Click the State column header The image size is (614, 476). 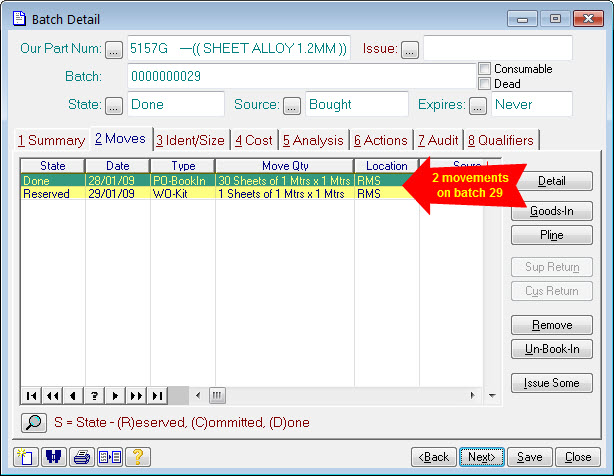(52, 166)
